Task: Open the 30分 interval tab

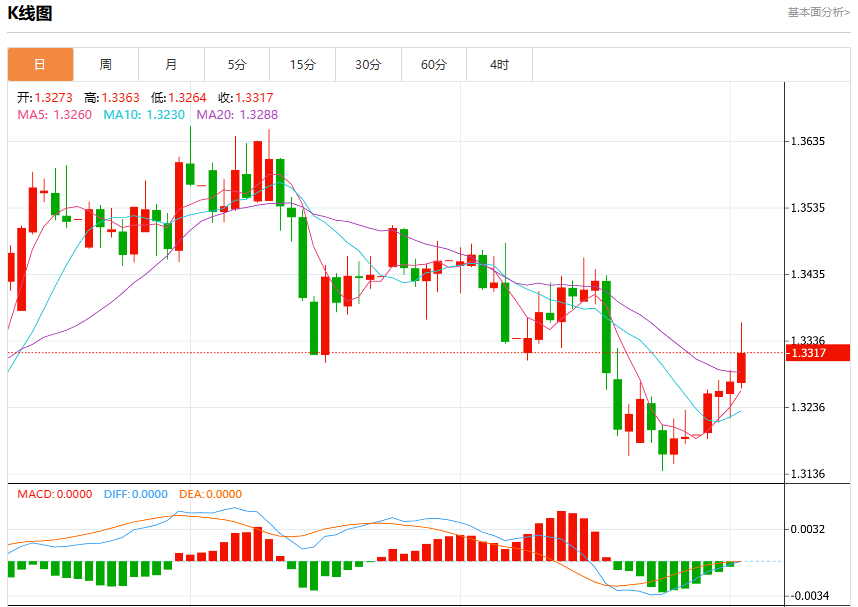Action: (368, 65)
